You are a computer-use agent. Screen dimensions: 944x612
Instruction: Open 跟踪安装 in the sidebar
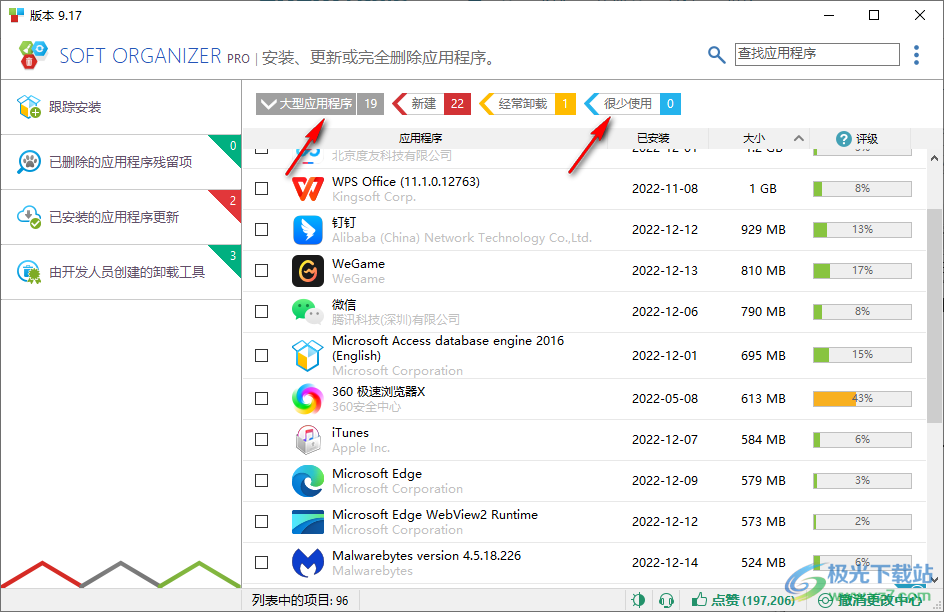[121, 107]
